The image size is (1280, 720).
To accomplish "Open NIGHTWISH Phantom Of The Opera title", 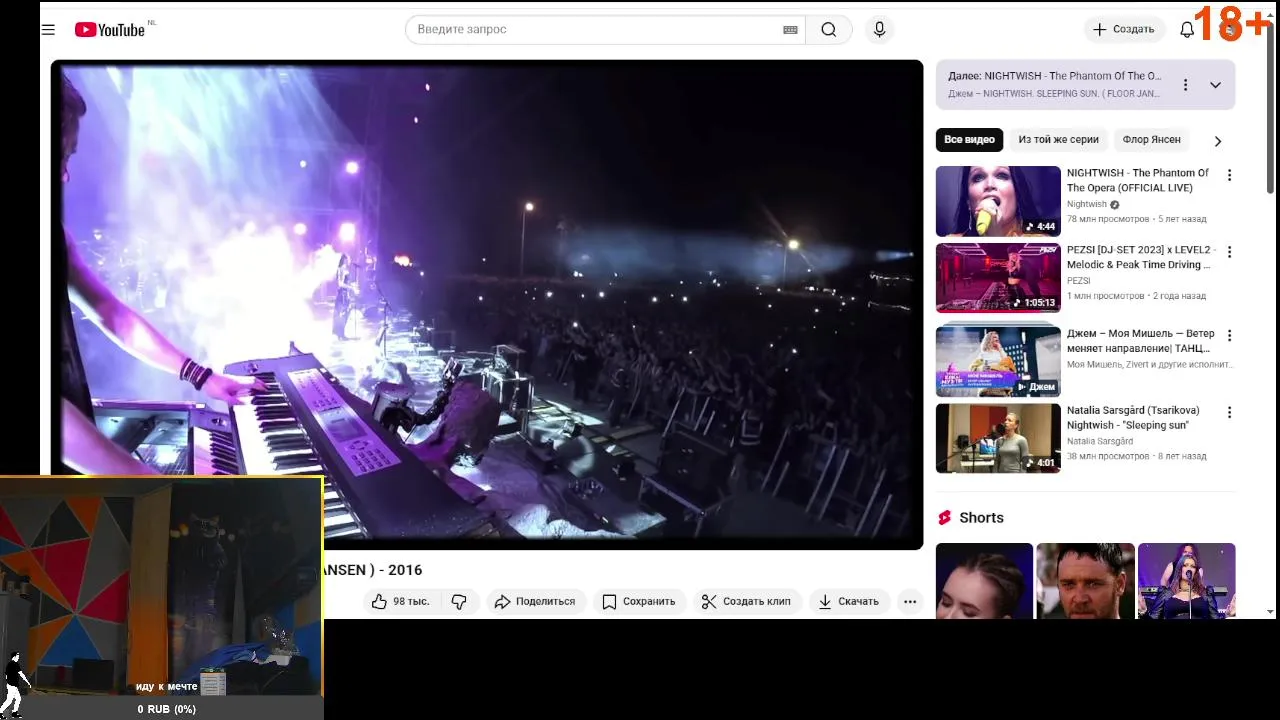I will (x=1138, y=180).
